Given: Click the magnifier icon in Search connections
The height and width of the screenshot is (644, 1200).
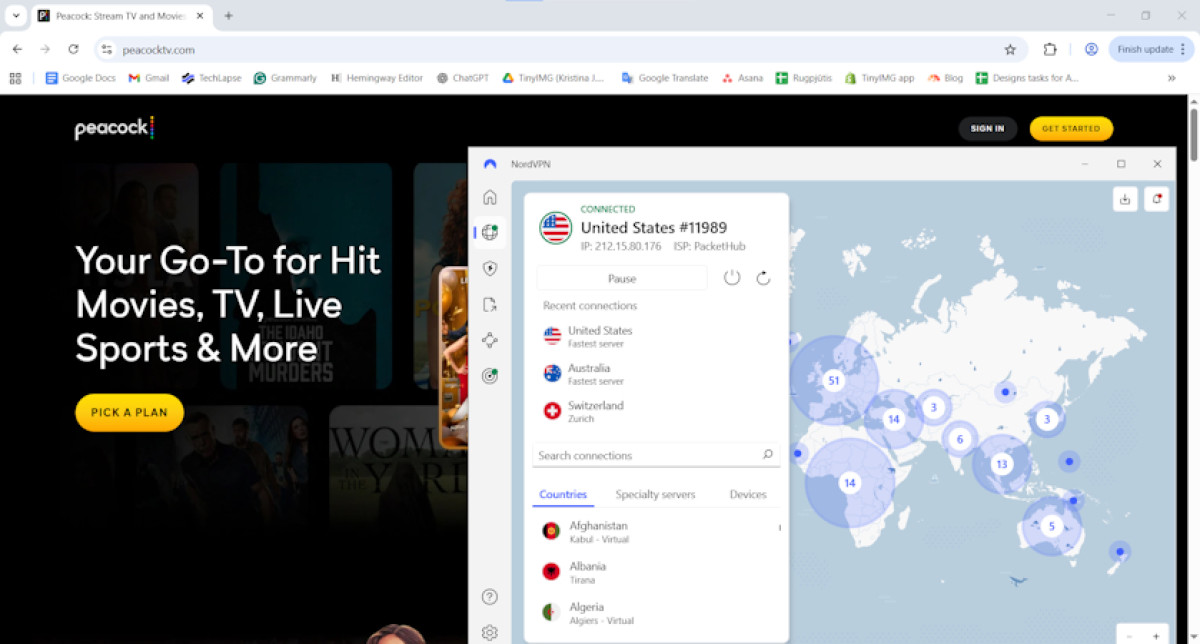Looking at the screenshot, I should coord(768,455).
